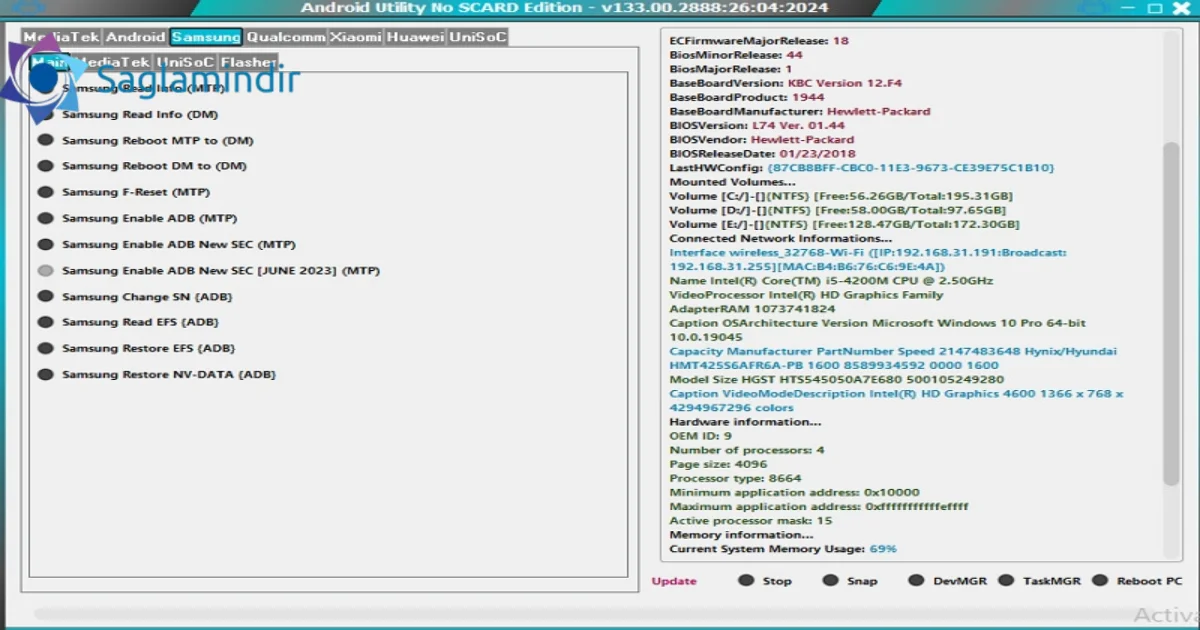The image size is (1200, 630).
Task: Select the top-row UniSoC tab
Action: click(478, 37)
